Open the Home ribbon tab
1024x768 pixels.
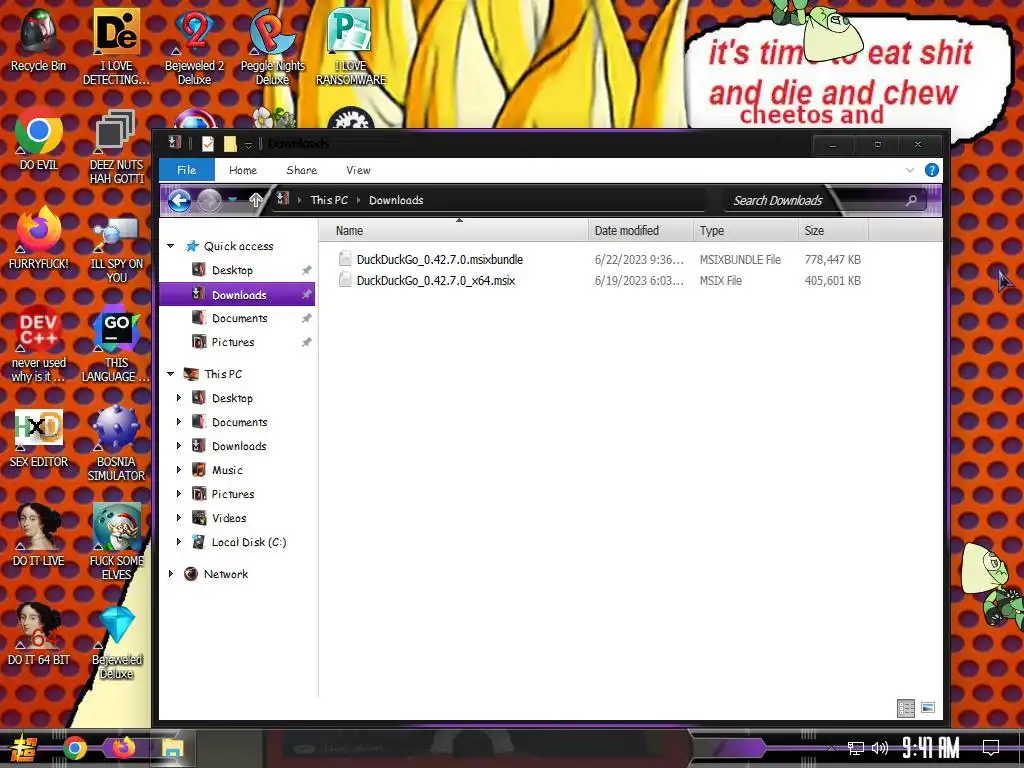click(x=243, y=170)
